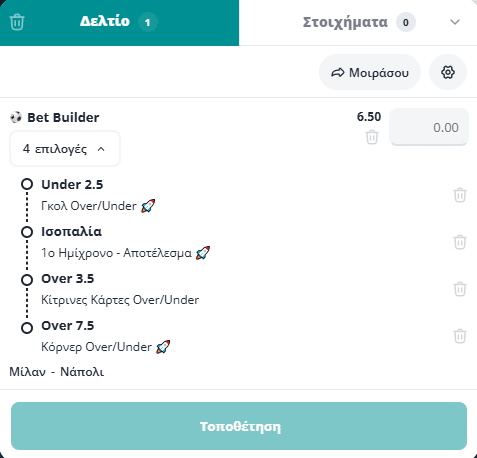Screen dimensions: 477x458
Task: Delete the Ισοπαλία first-half selection
Action: point(460,242)
